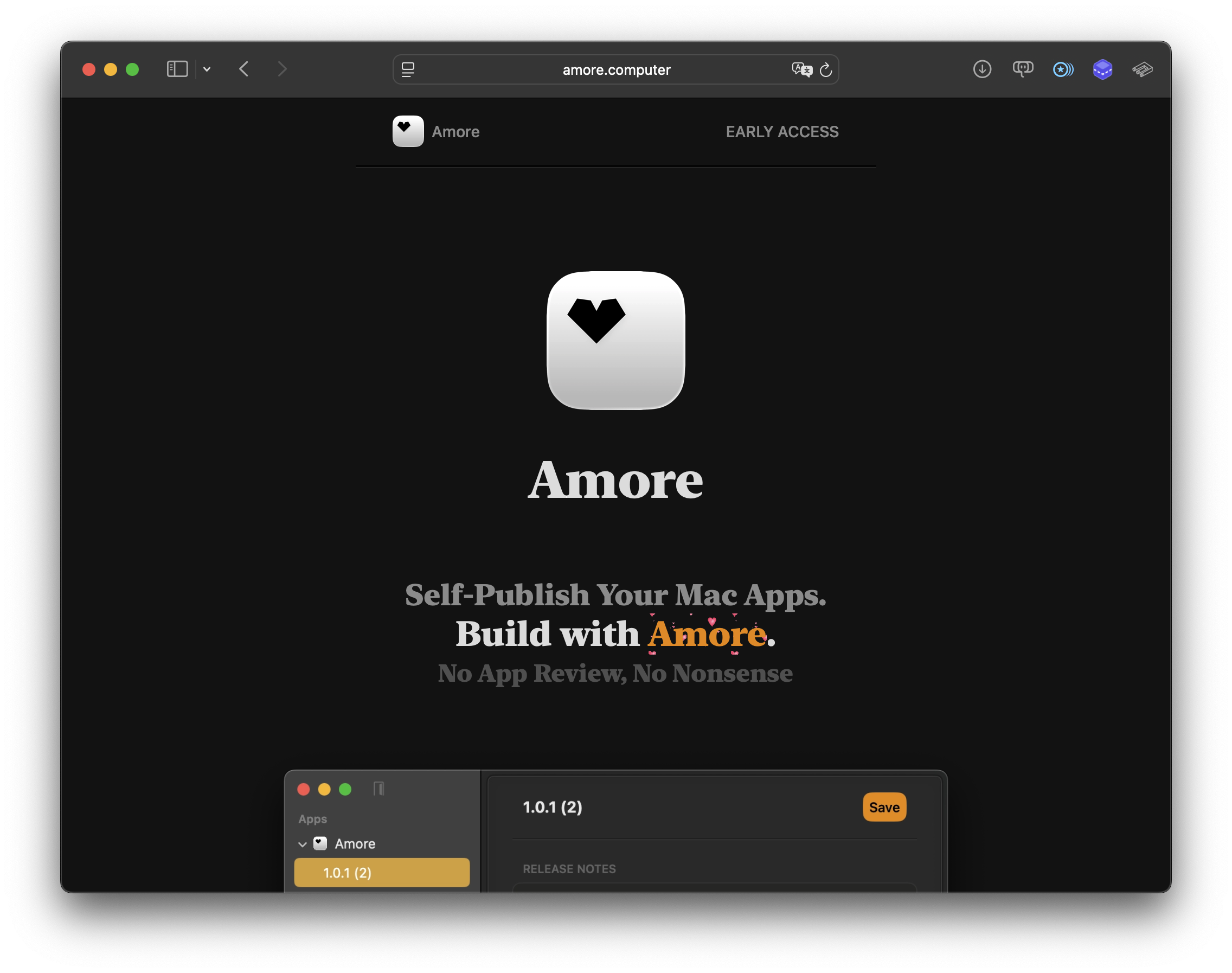Click the Amore logo in the header

[x=408, y=132]
